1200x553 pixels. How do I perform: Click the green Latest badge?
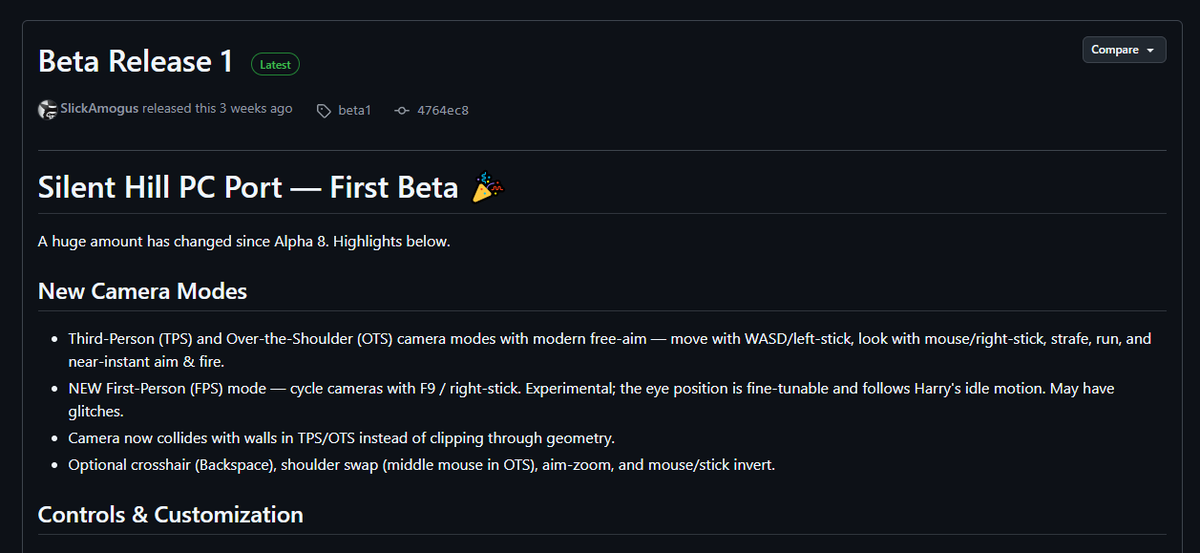click(x=275, y=64)
